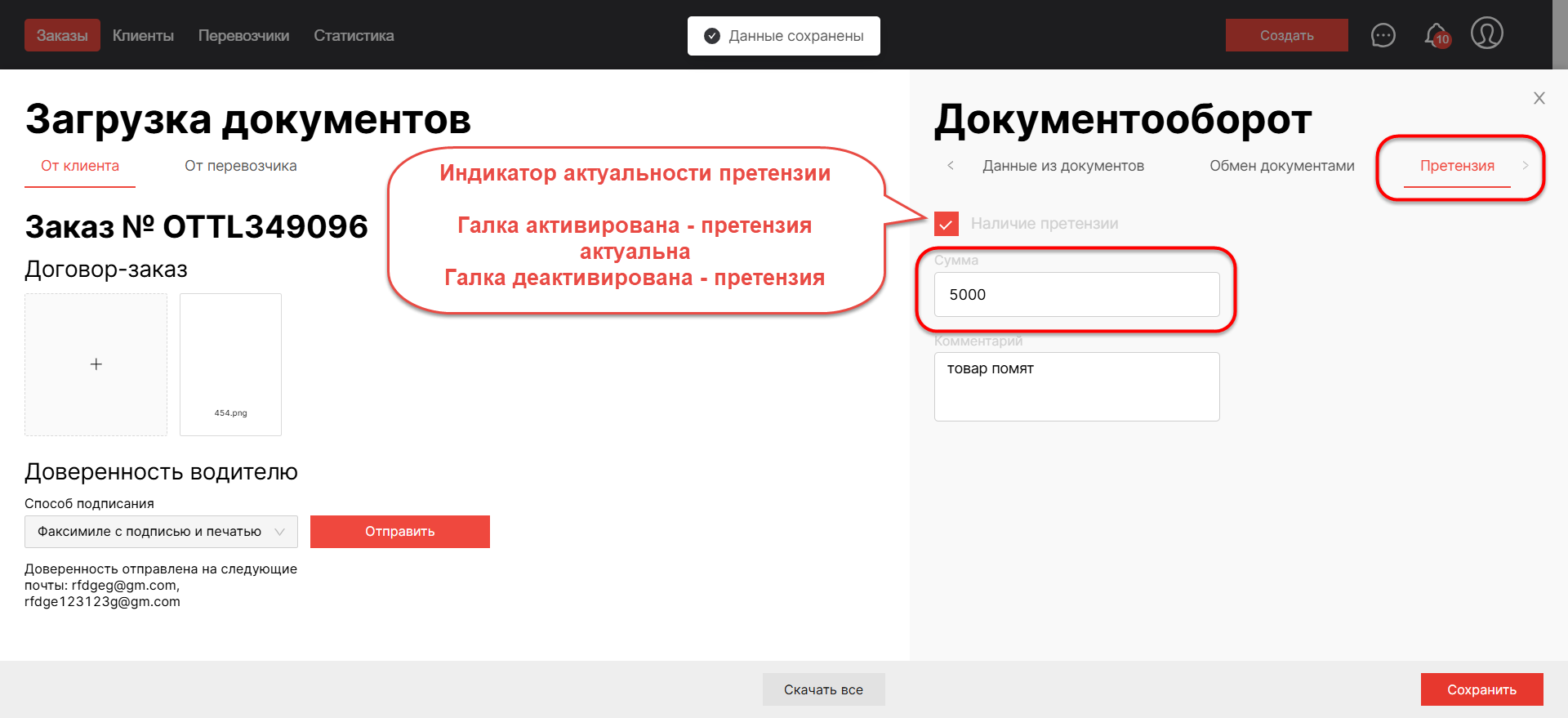Click the Скачать все button
Screen dimensions: 1568x718
823,689
